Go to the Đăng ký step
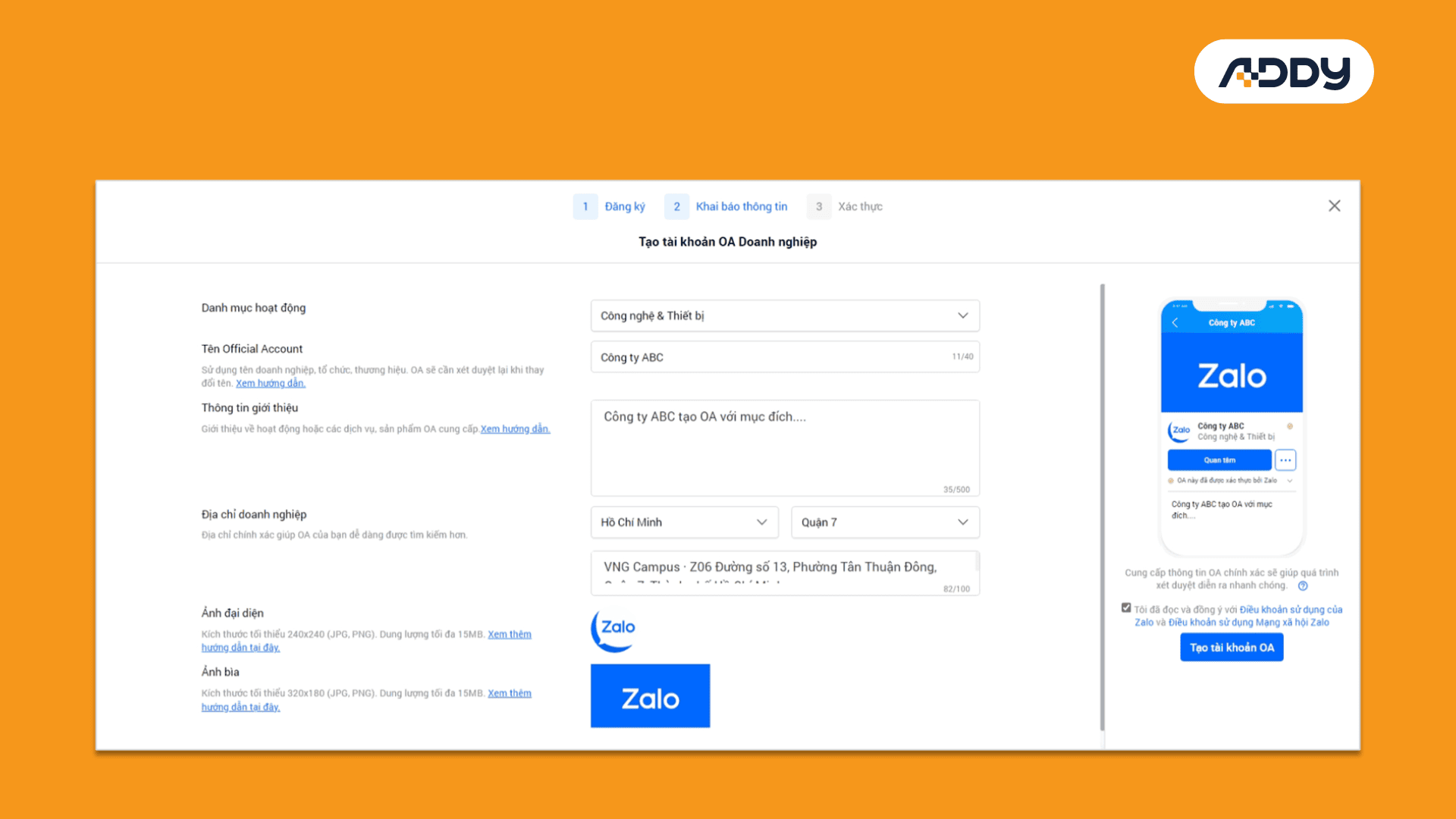Viewport: 1456px width, 819px height. [625, 206]
